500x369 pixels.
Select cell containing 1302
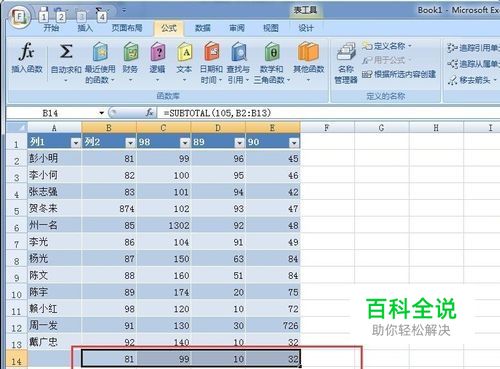point(163,225)
